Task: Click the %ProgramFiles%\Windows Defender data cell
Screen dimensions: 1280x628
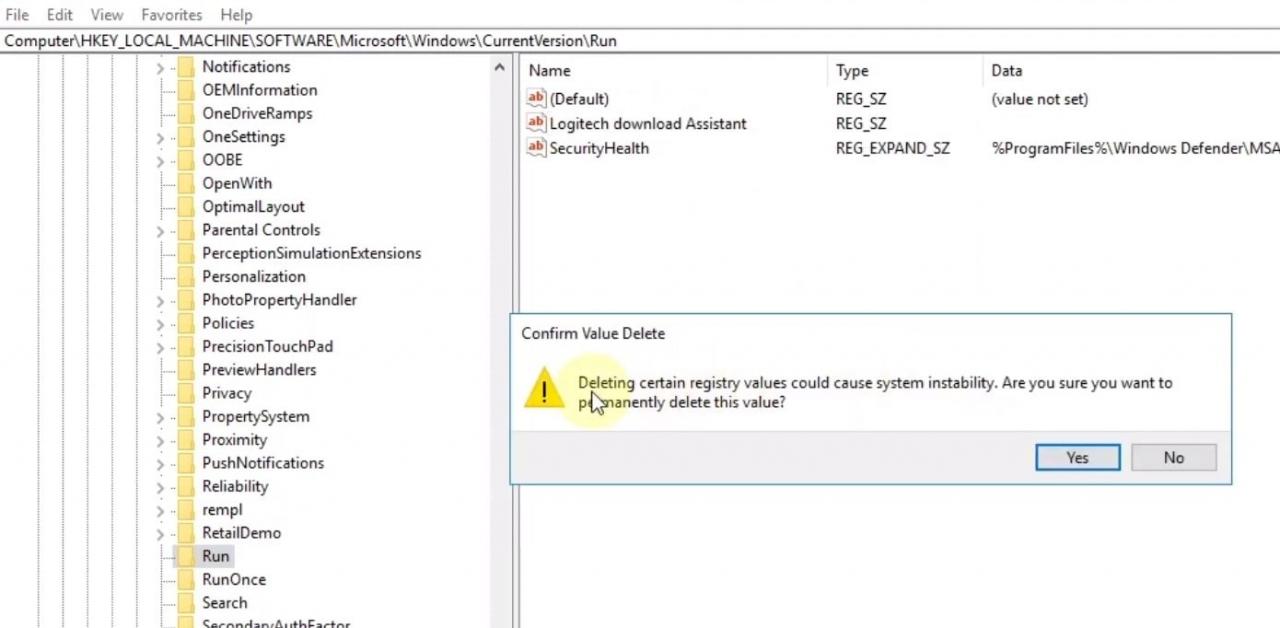Action: click(x=1135, y=148)
